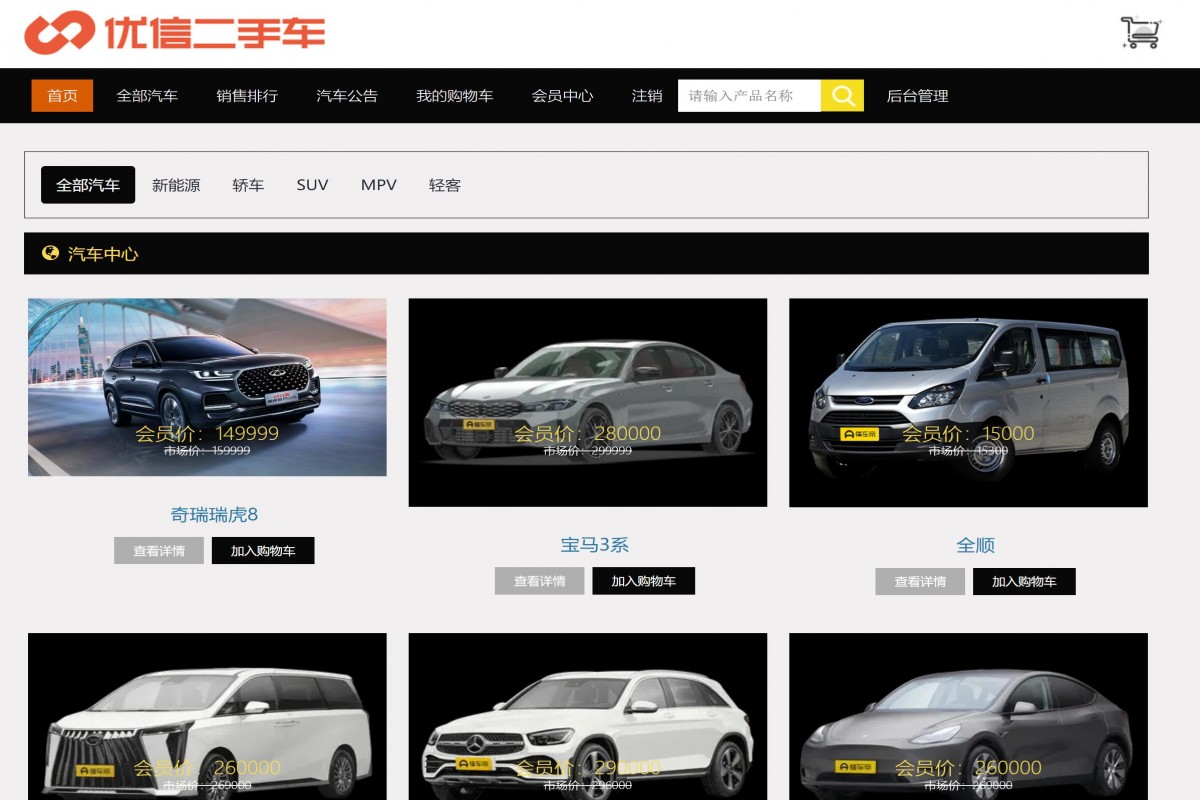Select the 轻客 category tab
The image size is (1200, 800).
pyautogui.click(x=444, y=184)
